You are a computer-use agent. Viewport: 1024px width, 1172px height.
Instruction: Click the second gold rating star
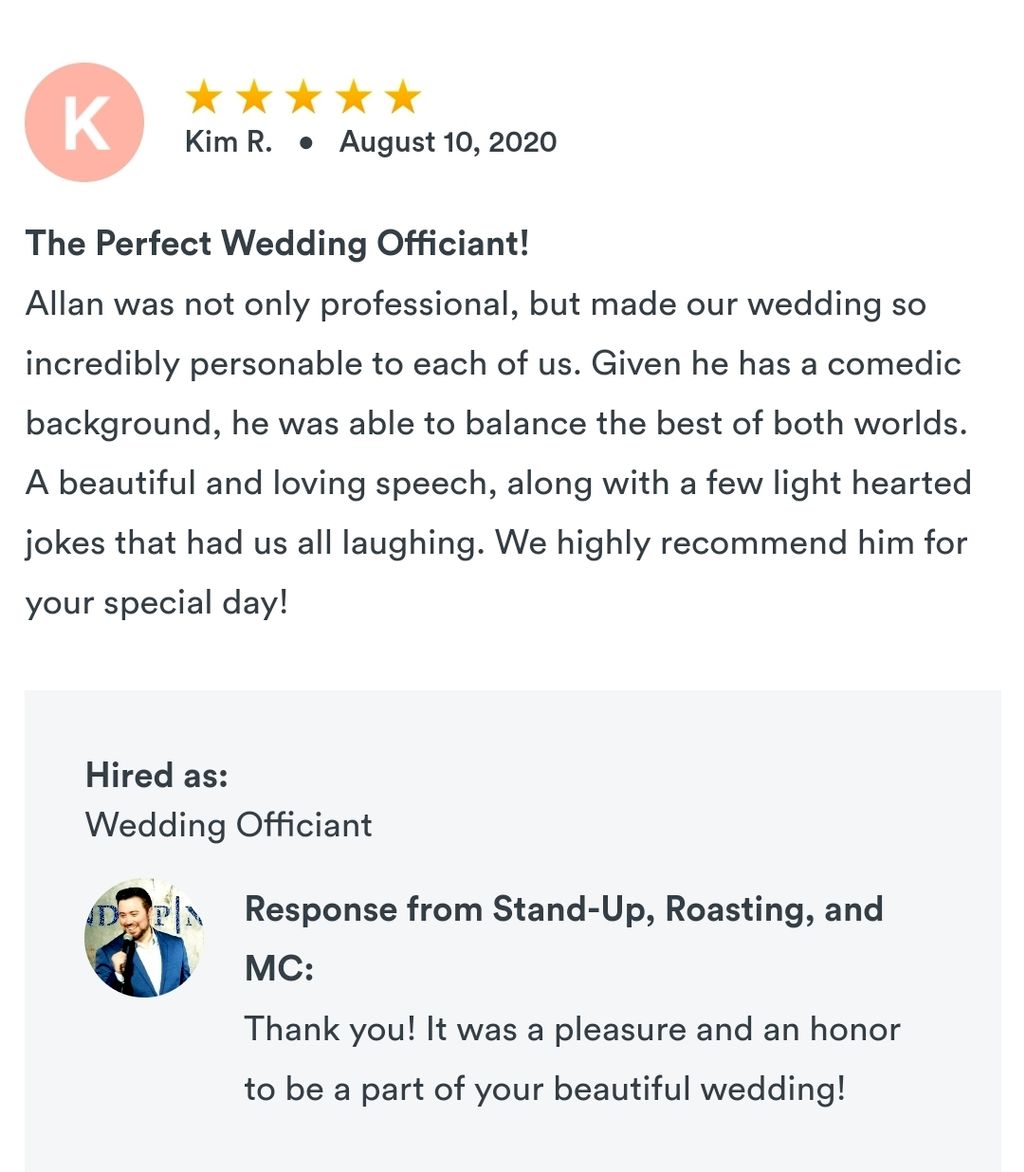(x=253, y=96)
